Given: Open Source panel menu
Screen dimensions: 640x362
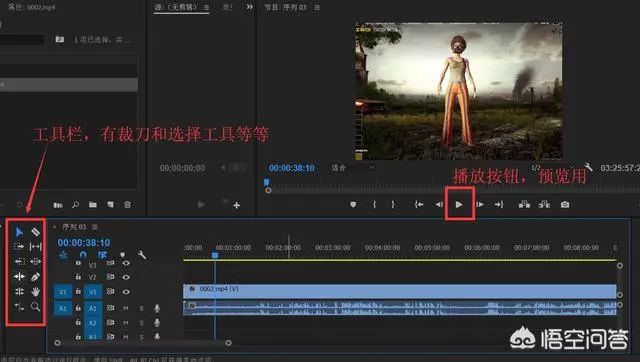Looking at the screenshot, I should [206, 7].
